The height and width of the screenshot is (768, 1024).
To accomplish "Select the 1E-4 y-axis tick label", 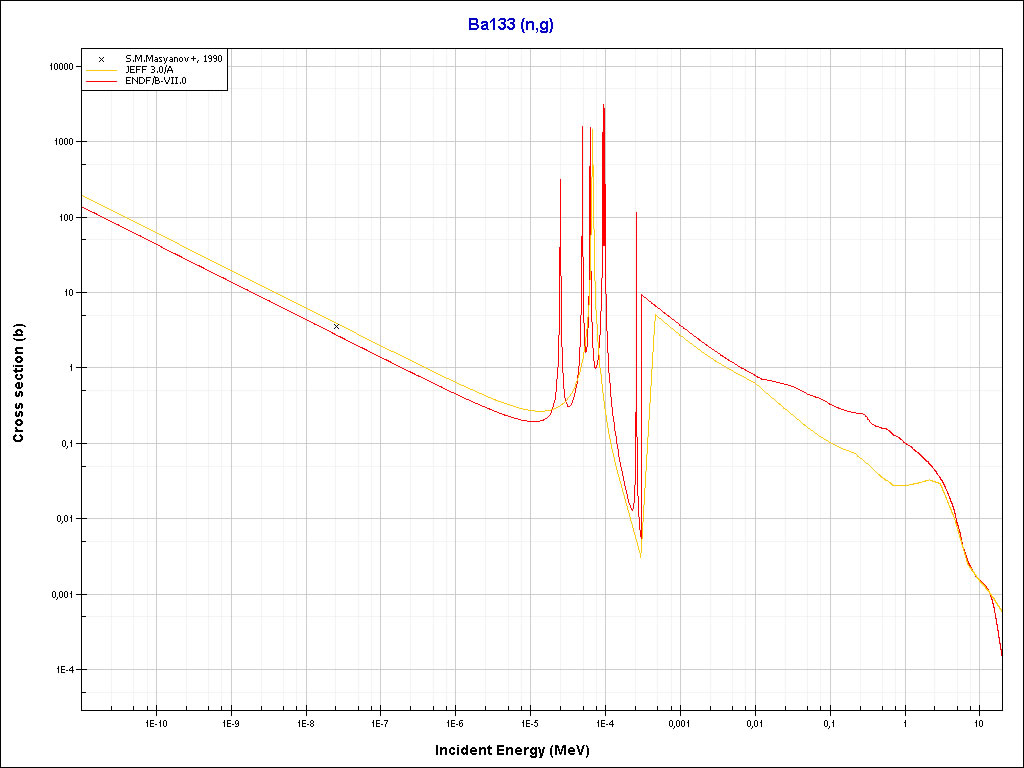I will [x=64, y=670].
